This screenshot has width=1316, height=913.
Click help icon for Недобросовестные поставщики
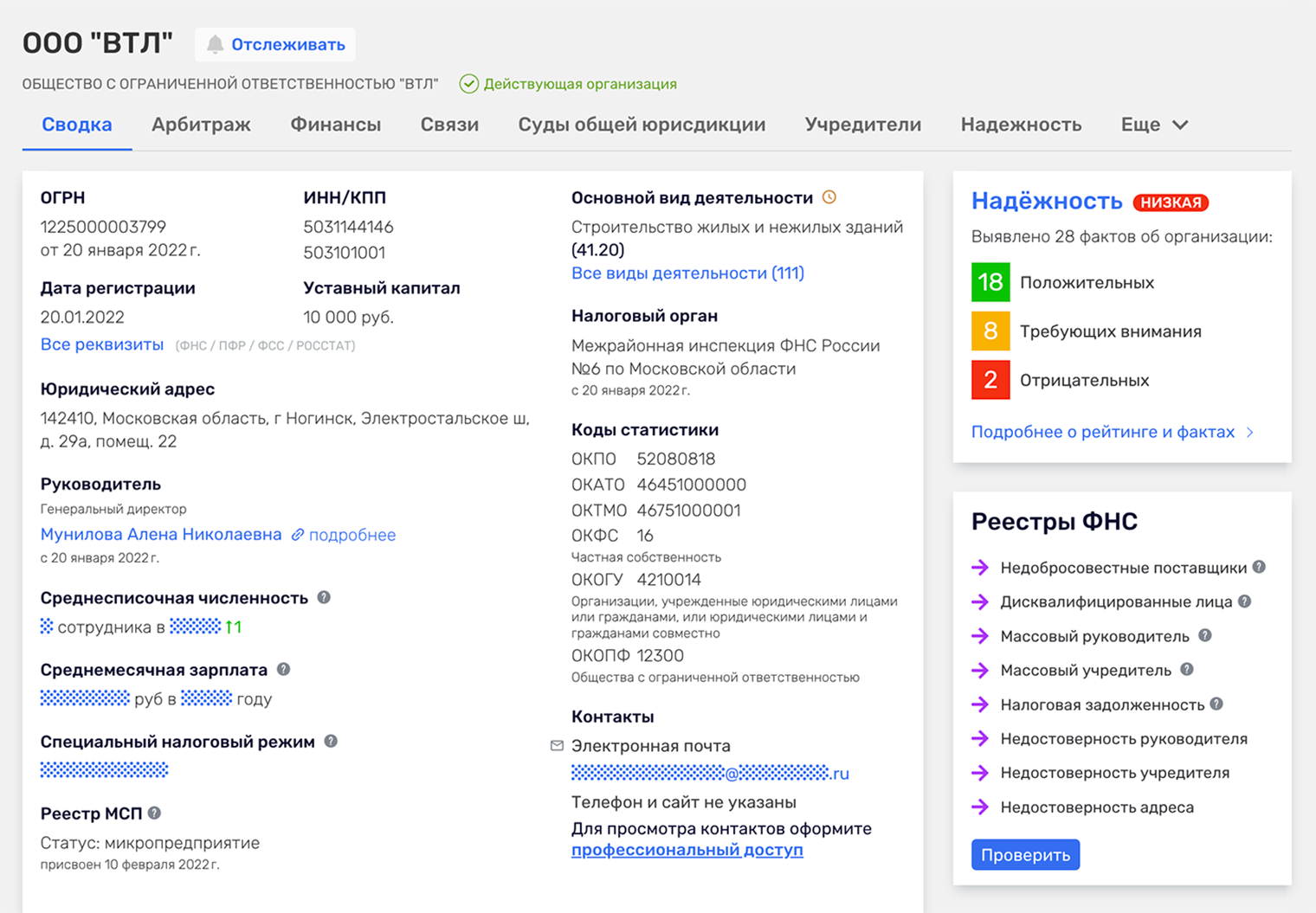point(1259,567)
